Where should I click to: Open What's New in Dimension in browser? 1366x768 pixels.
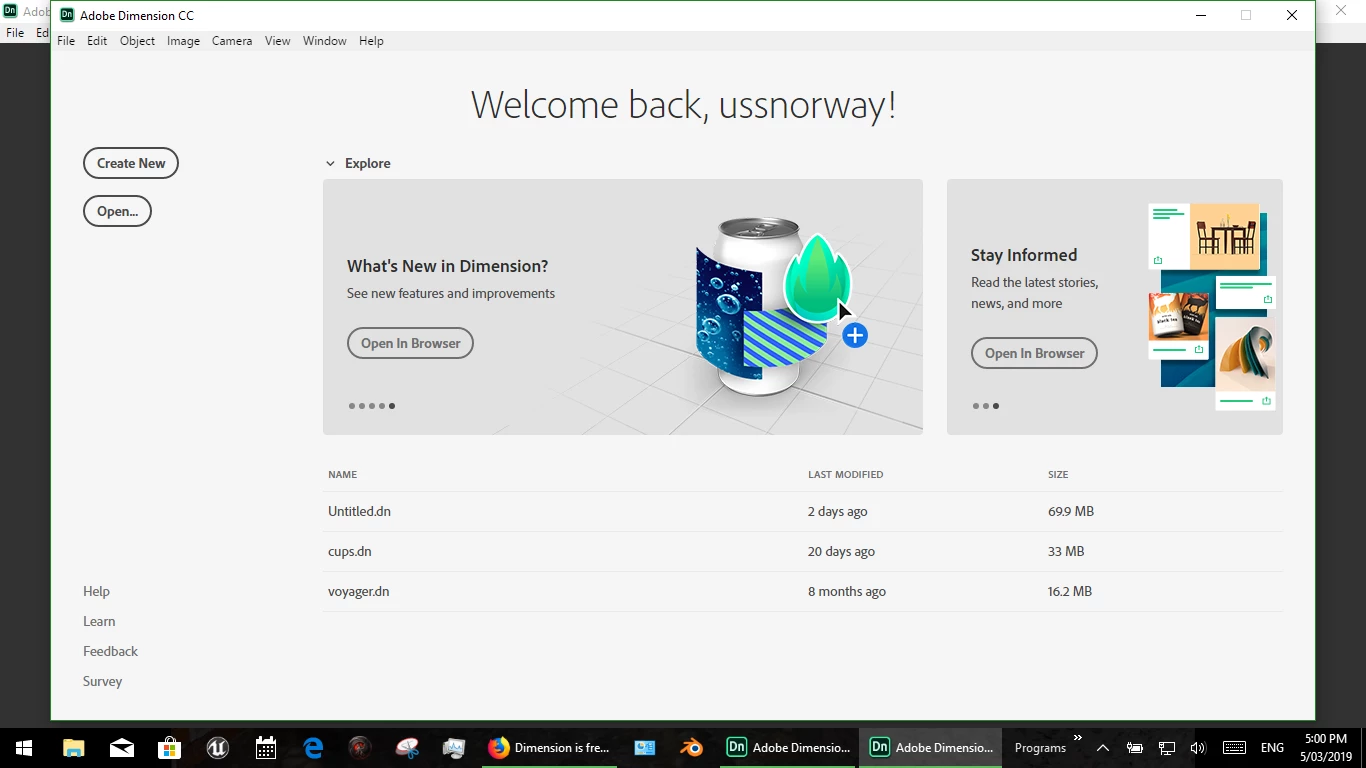(x=410, y=343)
